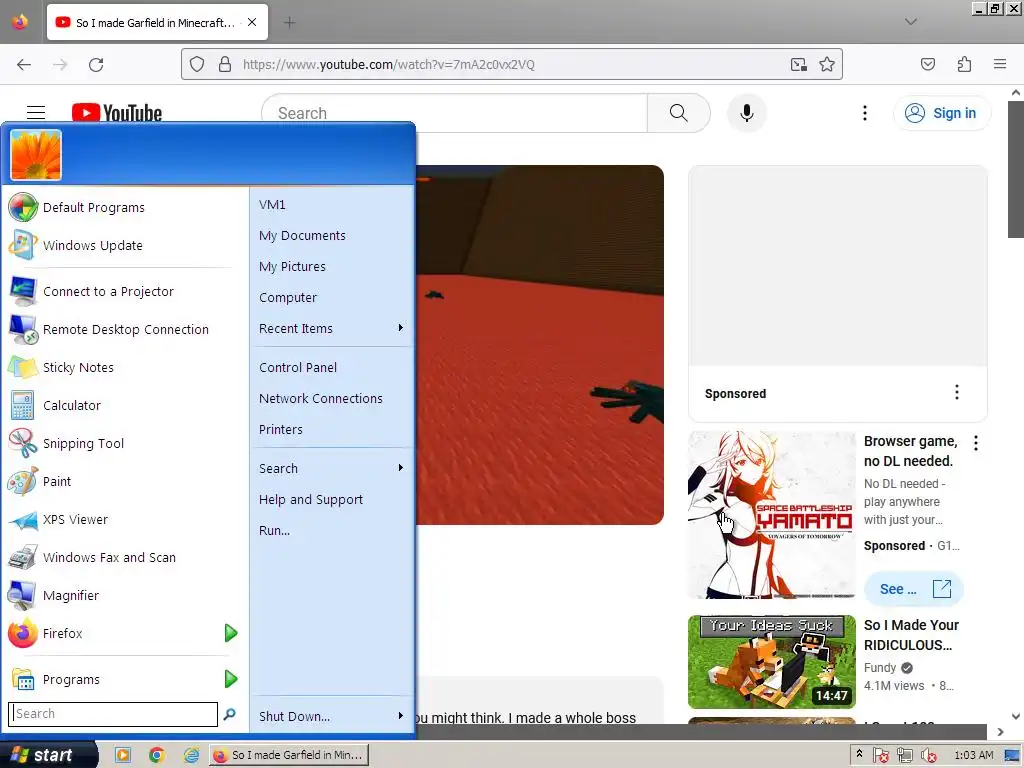Viewport: 1024px width, 768px height.
Task: Click the muted volume tray icon
Action: tap(928, 756)
